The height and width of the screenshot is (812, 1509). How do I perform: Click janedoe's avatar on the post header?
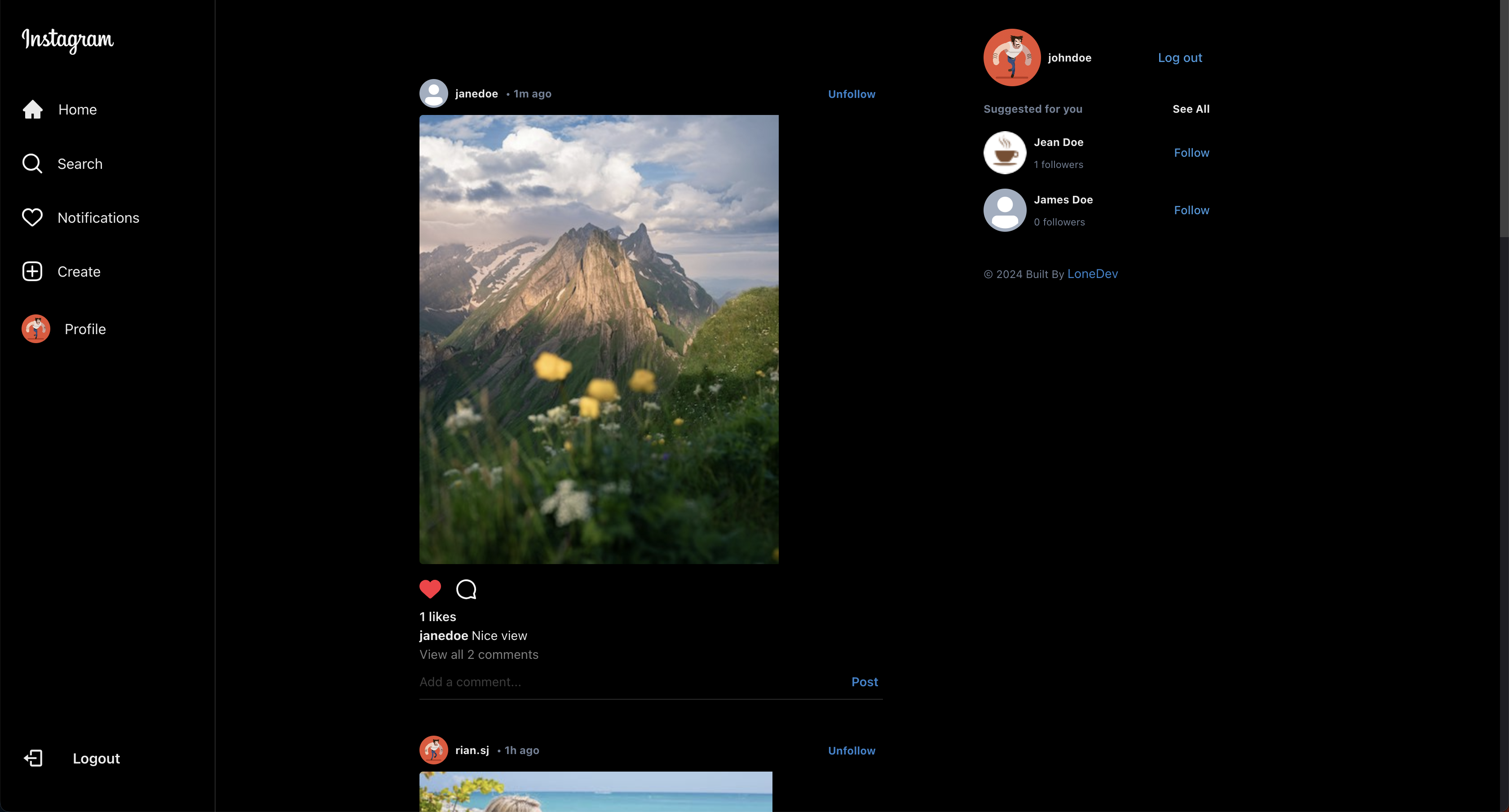[x=433, y=94]
